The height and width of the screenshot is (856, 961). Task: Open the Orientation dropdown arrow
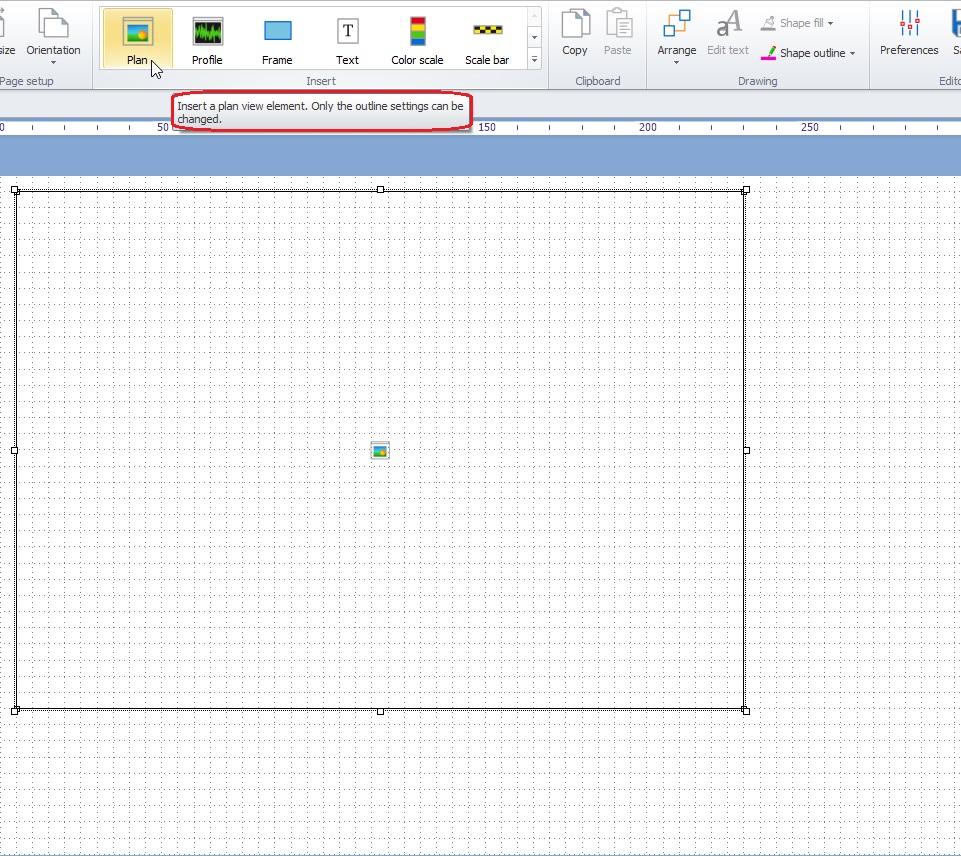coord(54,62)
